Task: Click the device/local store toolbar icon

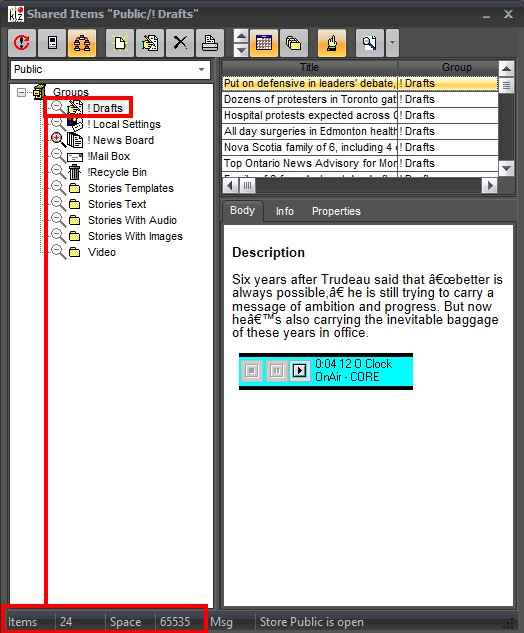Action: (x=52, y=43)
